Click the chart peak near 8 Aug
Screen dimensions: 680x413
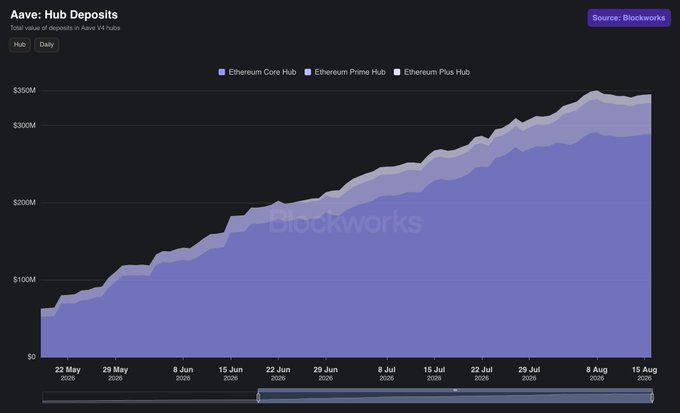coord(597,91)
